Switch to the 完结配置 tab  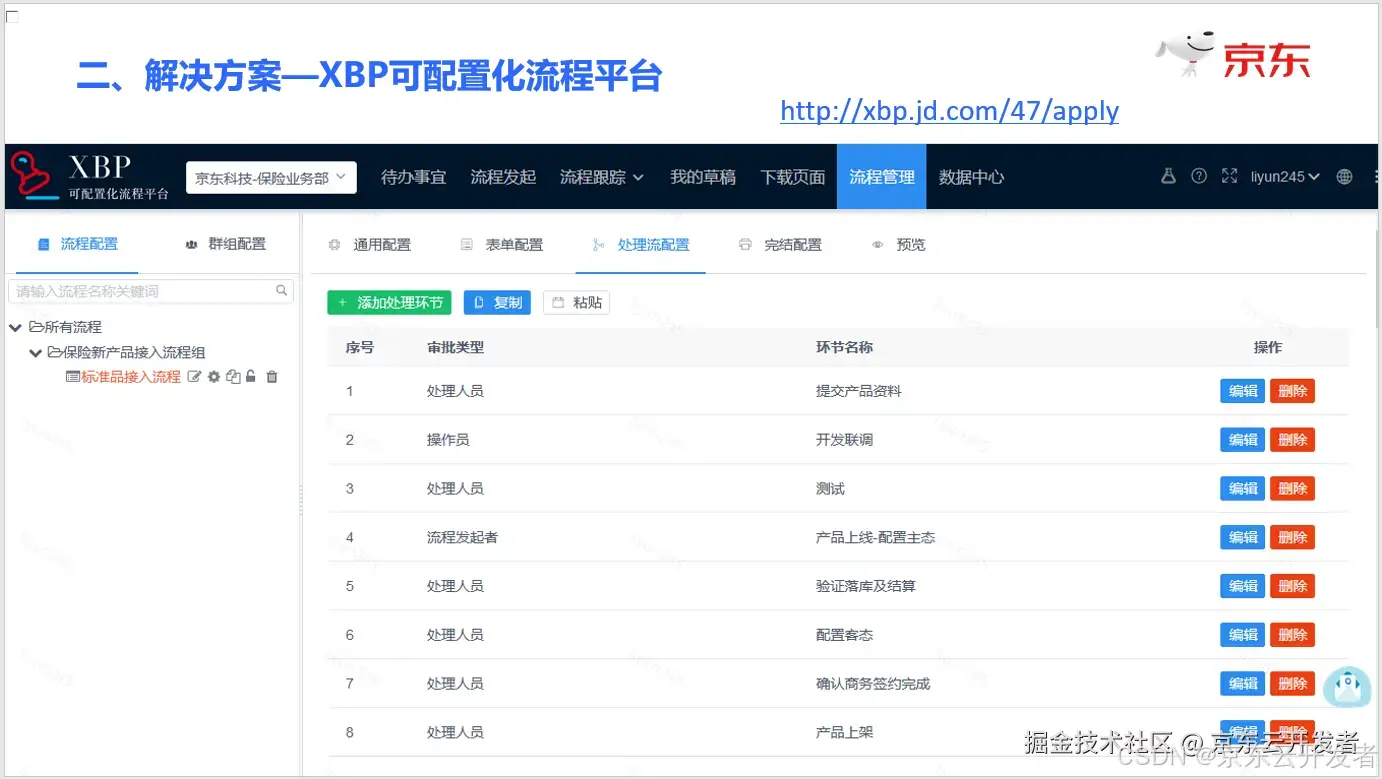pyautogui.click(x=780, y=245)
